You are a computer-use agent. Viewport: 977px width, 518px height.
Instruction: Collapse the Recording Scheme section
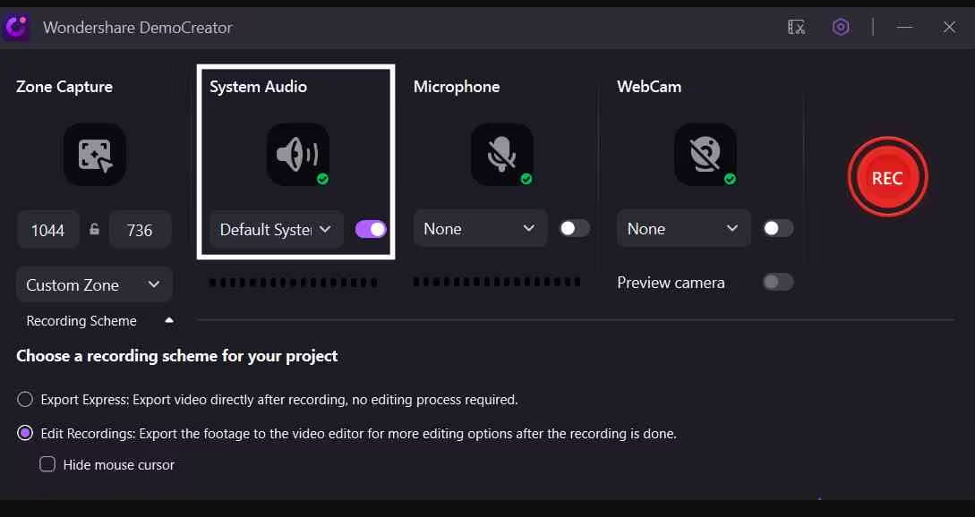(169, 320)
